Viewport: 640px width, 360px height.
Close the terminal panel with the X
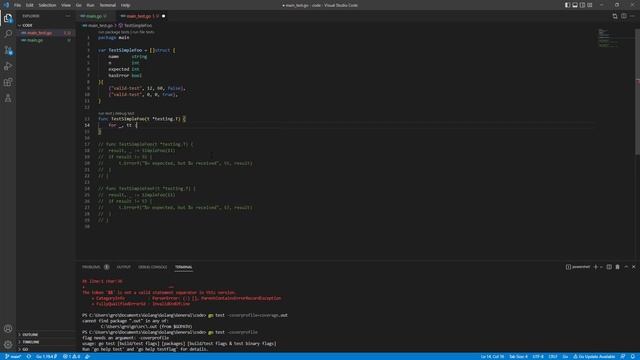pos(633,267)
